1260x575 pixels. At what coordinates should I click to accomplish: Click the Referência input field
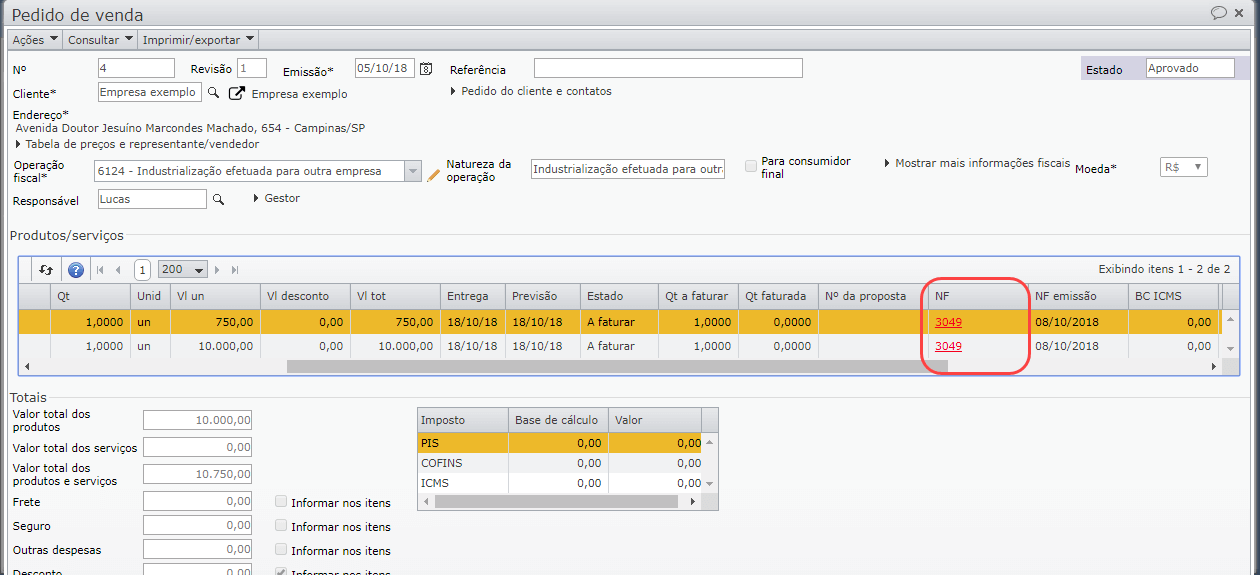tap(668, 68)
